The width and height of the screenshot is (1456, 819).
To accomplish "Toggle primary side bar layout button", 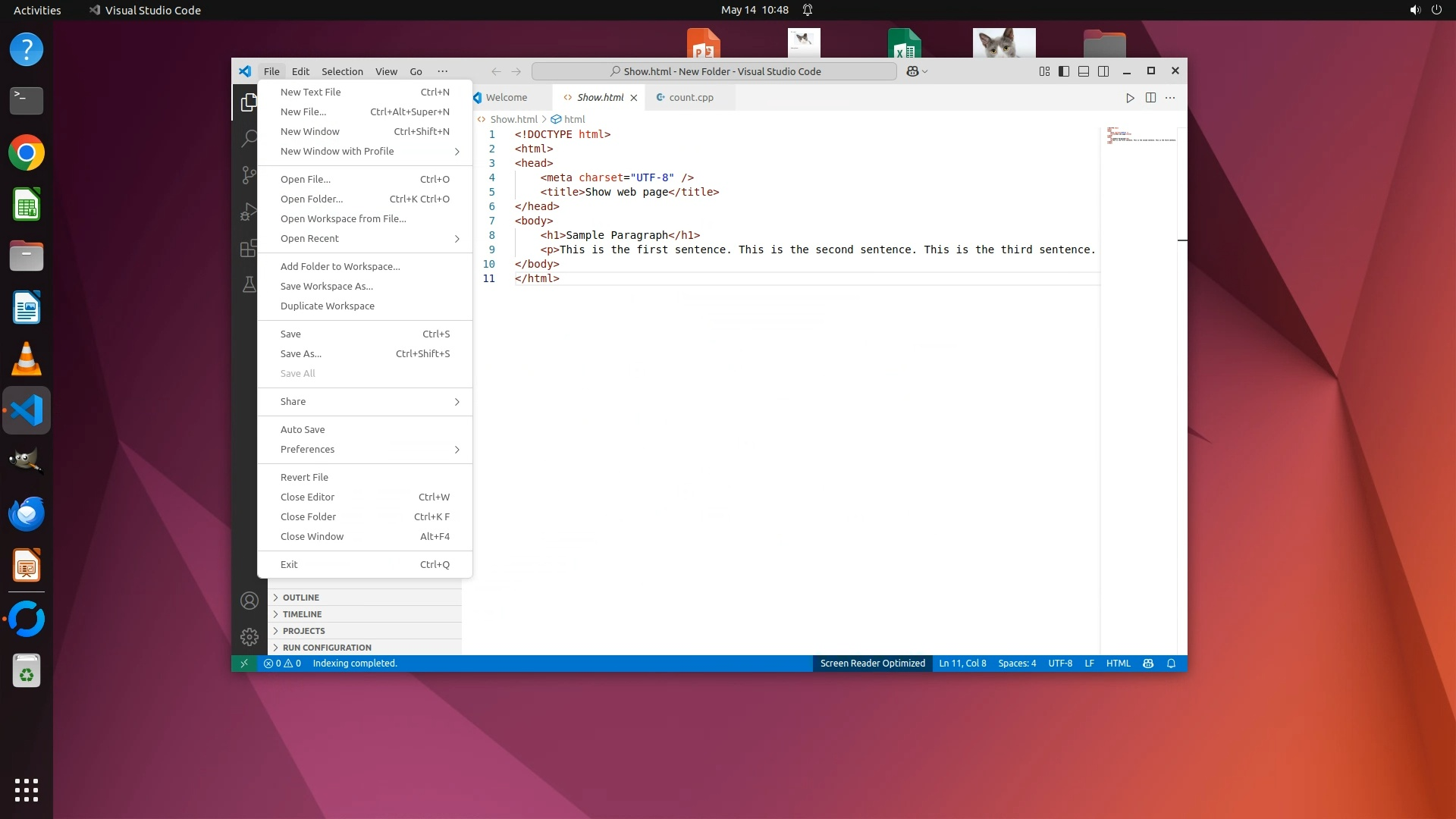I will [1064, 71].
